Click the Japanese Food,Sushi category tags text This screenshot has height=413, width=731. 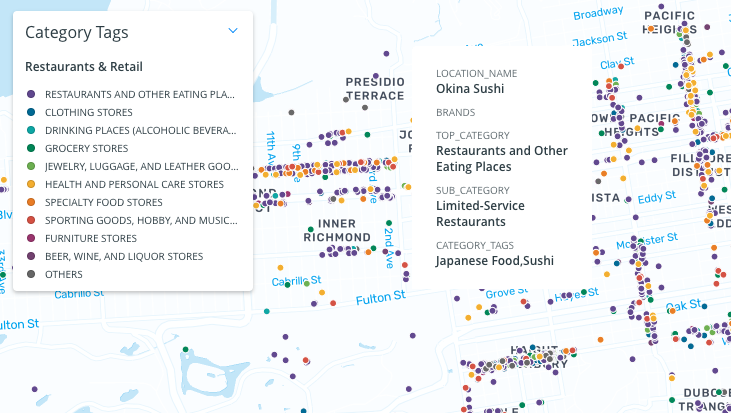click(495, 261)
